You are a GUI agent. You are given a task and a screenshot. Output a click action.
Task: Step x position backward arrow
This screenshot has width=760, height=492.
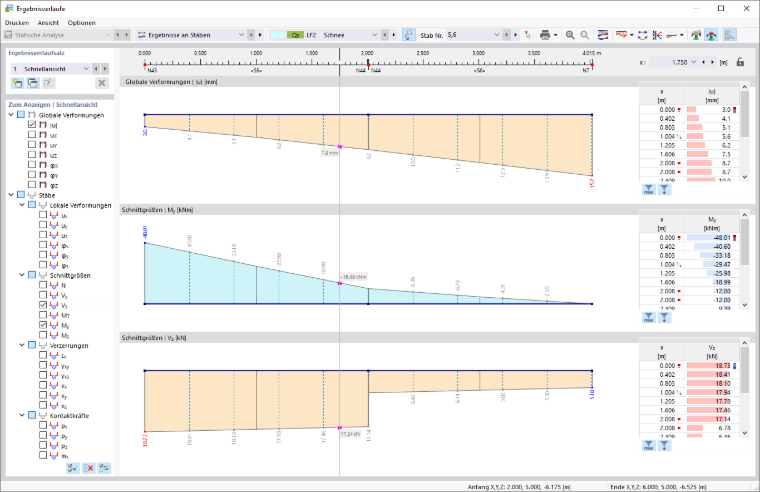click(704, 62)
